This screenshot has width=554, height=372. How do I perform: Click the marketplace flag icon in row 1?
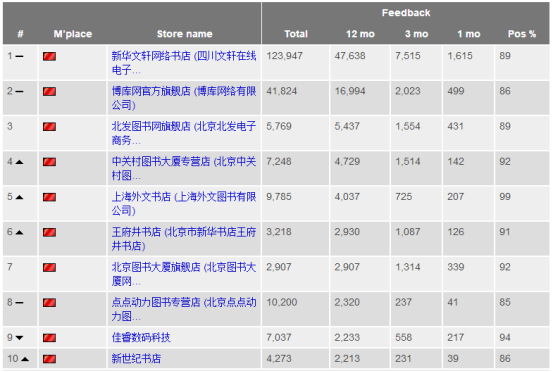[49, 56]
